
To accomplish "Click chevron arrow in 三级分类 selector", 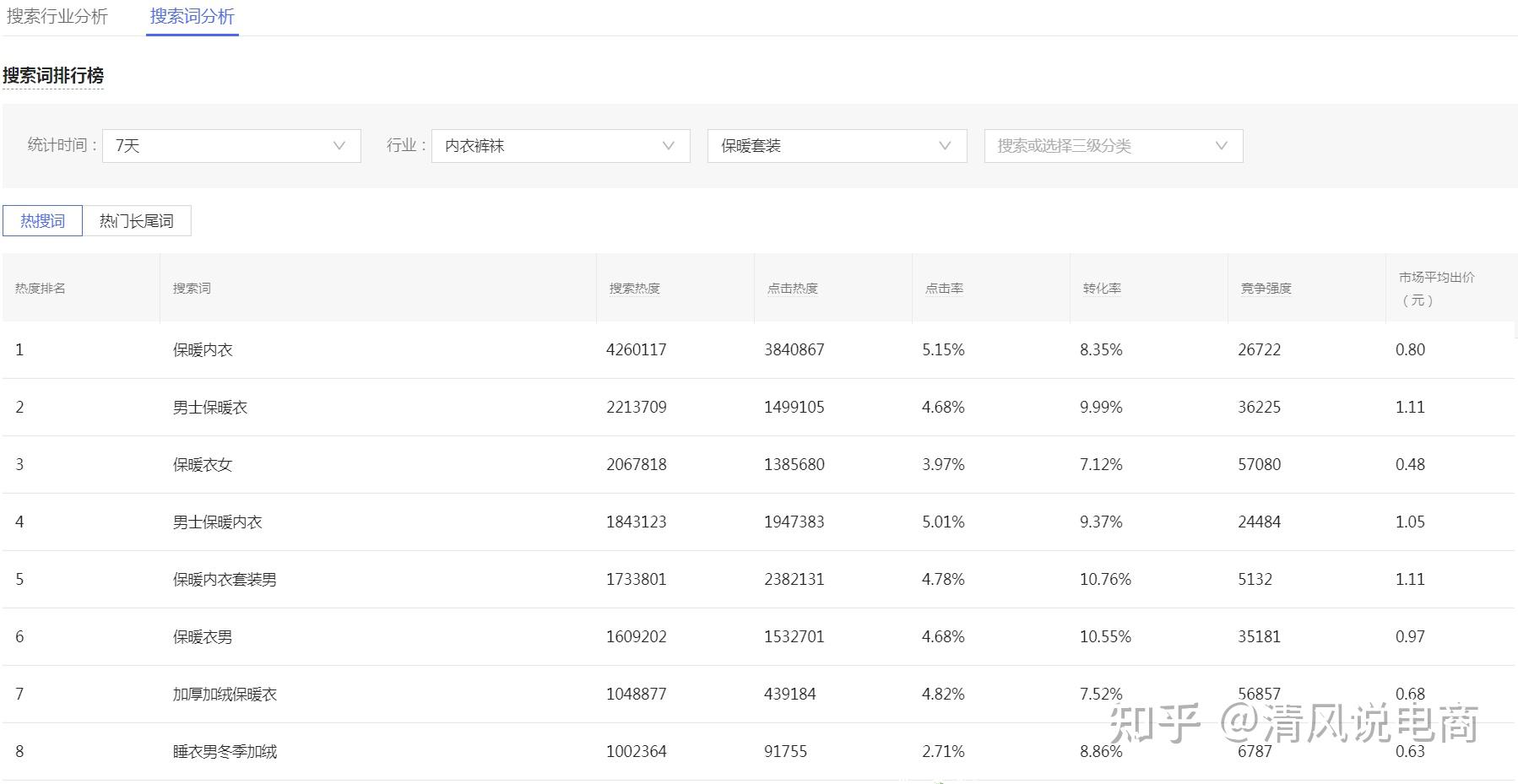I will (x=1222, y=146).
